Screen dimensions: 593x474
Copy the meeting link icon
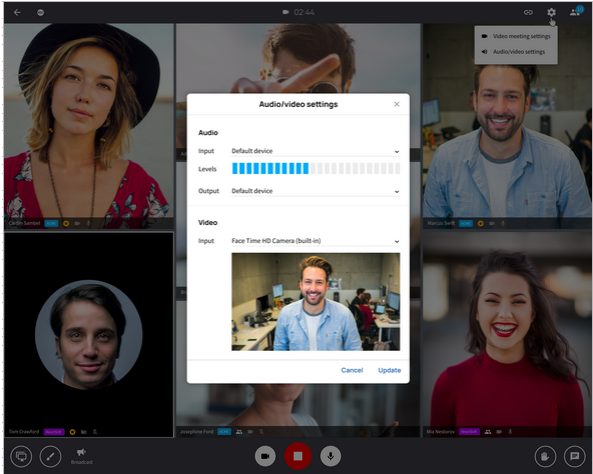click(x=528, y=12)
